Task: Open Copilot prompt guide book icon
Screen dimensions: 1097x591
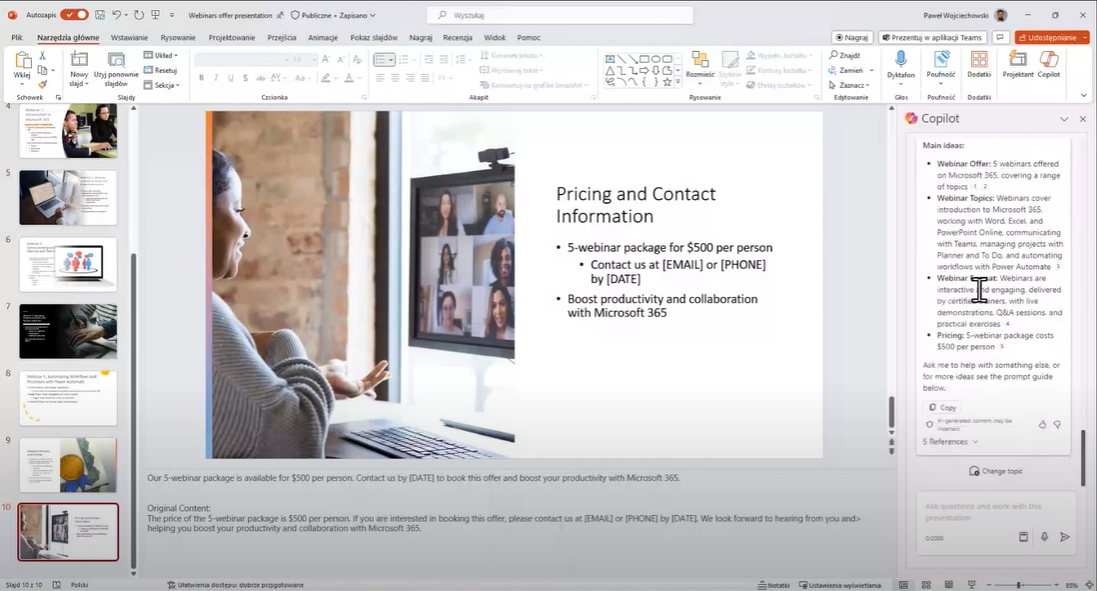Action: (x=1023, y=537)
